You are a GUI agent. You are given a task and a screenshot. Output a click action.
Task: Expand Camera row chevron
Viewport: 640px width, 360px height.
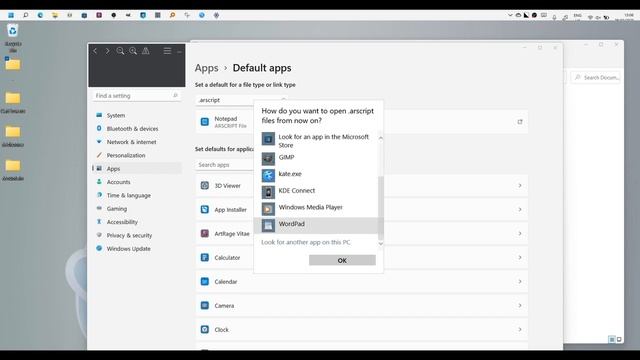[x=520, y=305]
